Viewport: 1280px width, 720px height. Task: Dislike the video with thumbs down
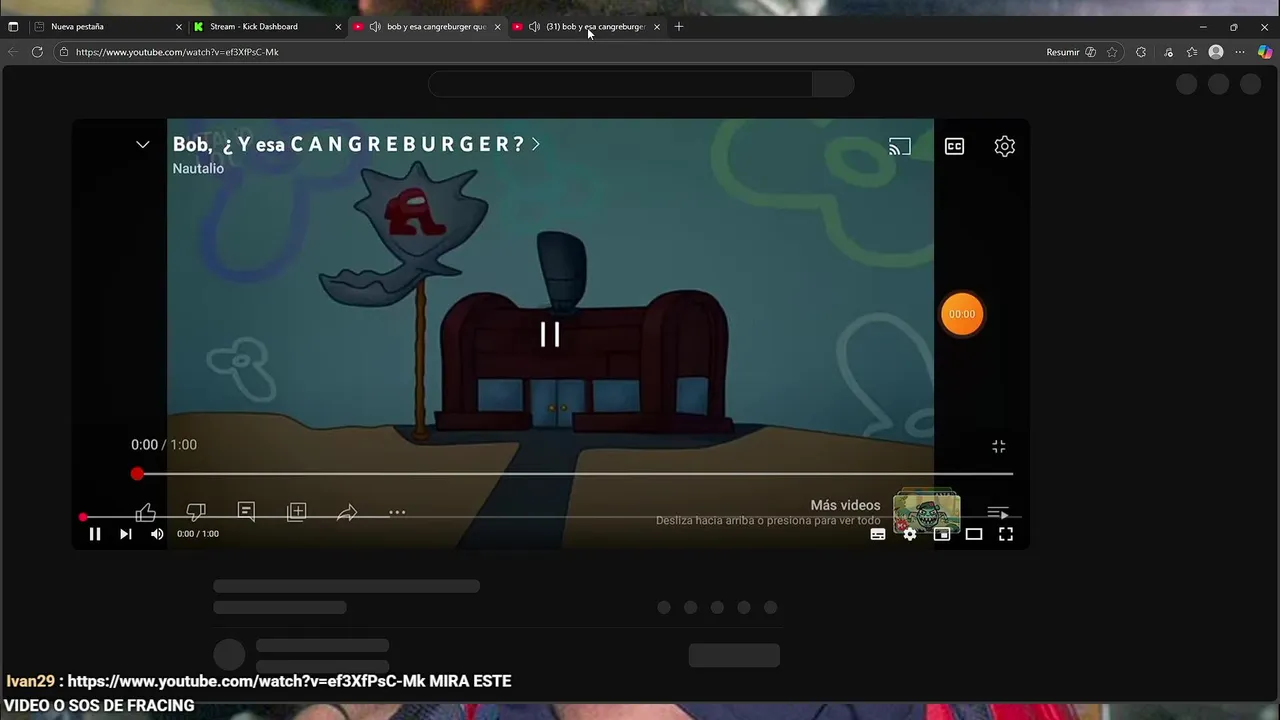[x=196, y=512]
